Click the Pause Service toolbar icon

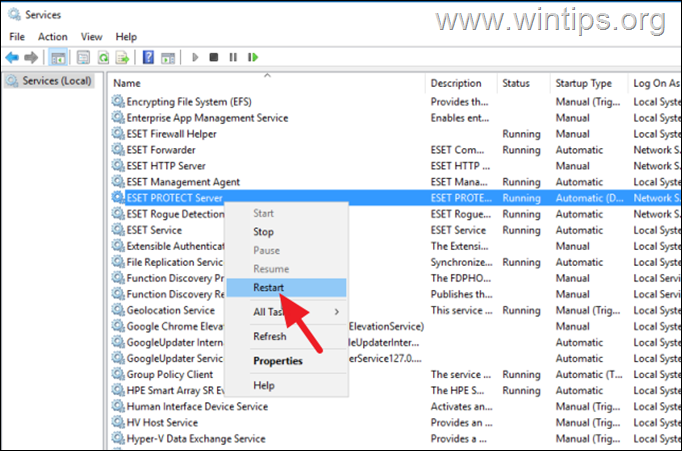[x=233, y=57]
